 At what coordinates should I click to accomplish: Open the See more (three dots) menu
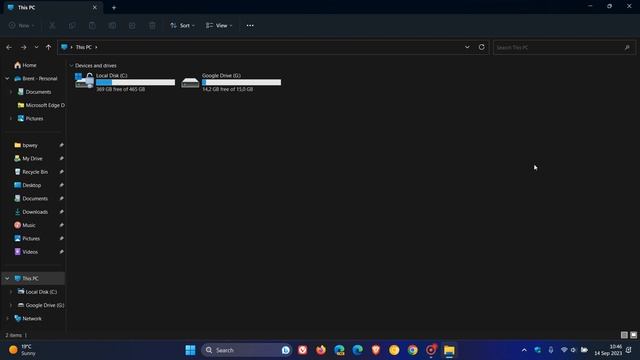(250, 26)
